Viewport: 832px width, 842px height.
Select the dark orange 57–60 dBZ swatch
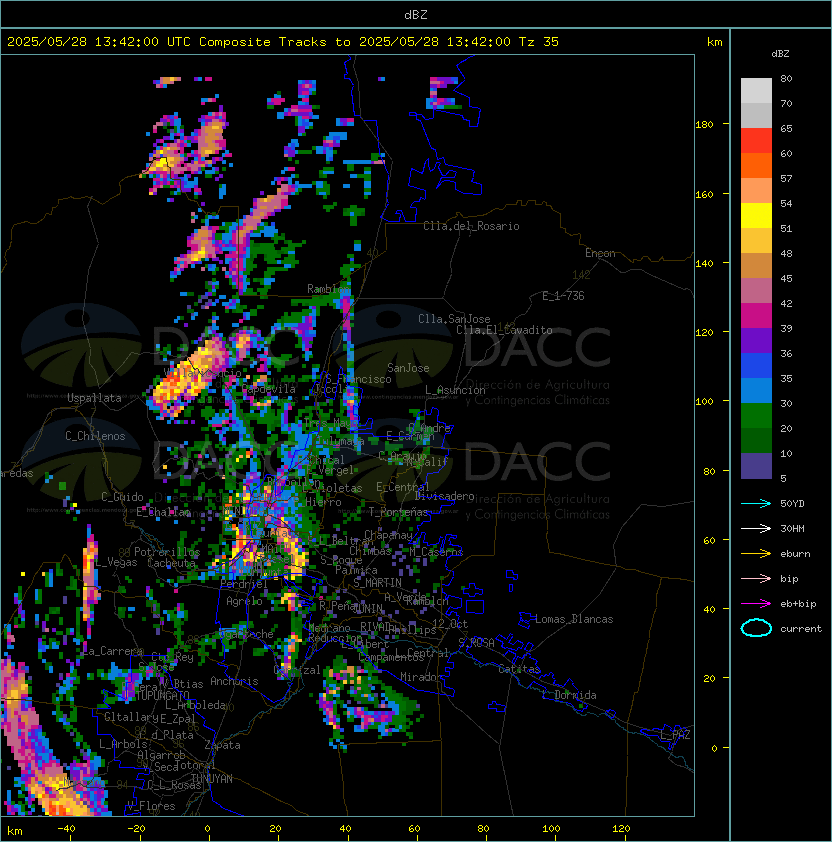[x=756, y=166]
